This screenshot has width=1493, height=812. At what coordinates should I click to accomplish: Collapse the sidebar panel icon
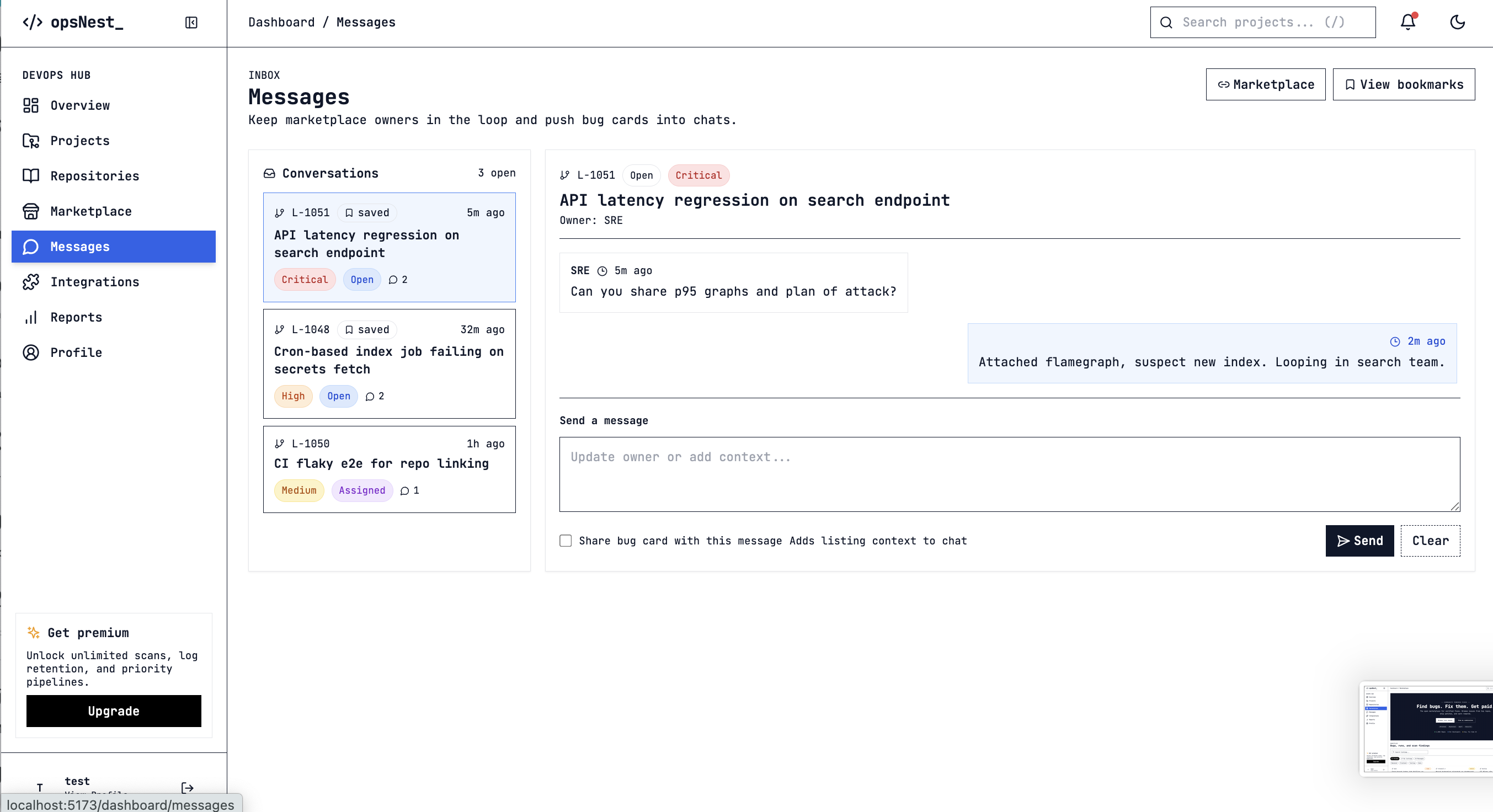[x=191, y=23]
